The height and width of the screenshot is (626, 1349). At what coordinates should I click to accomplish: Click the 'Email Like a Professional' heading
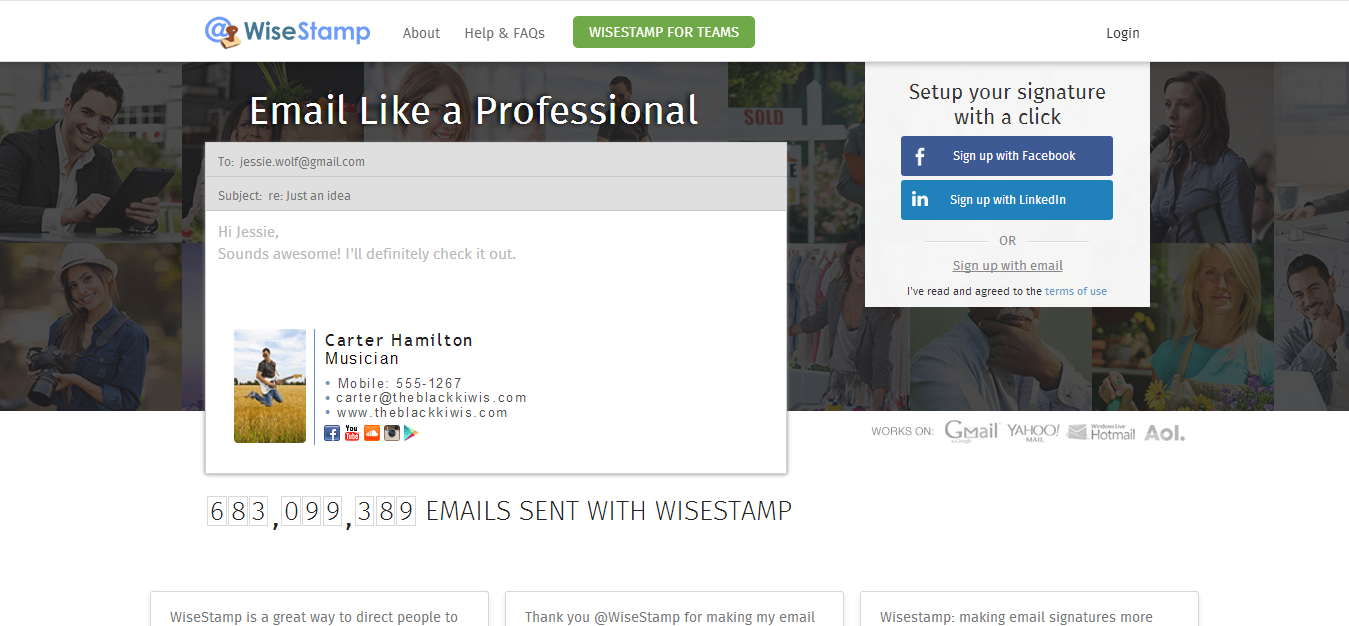(x=474, y=110)
